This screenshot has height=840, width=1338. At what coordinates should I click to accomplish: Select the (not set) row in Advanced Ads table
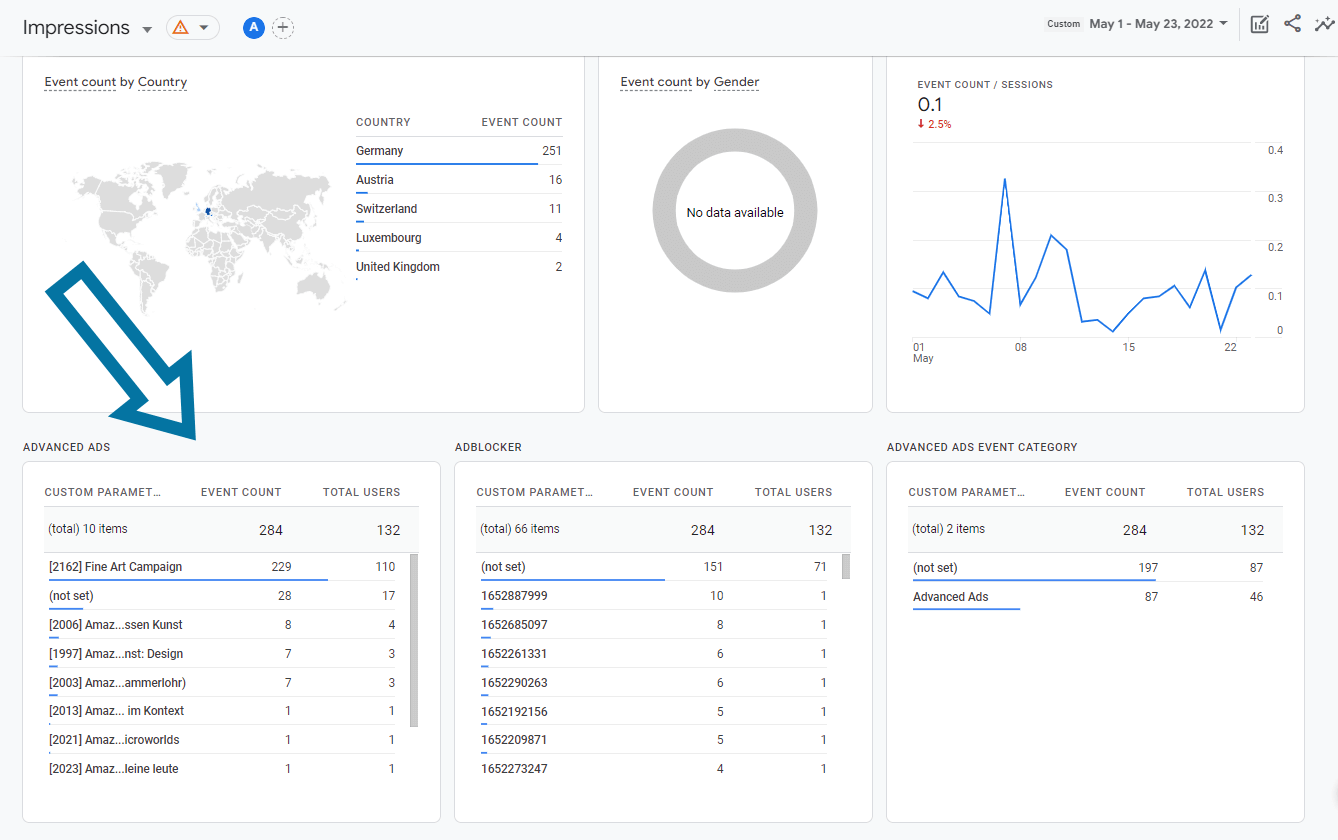[222, 596]
